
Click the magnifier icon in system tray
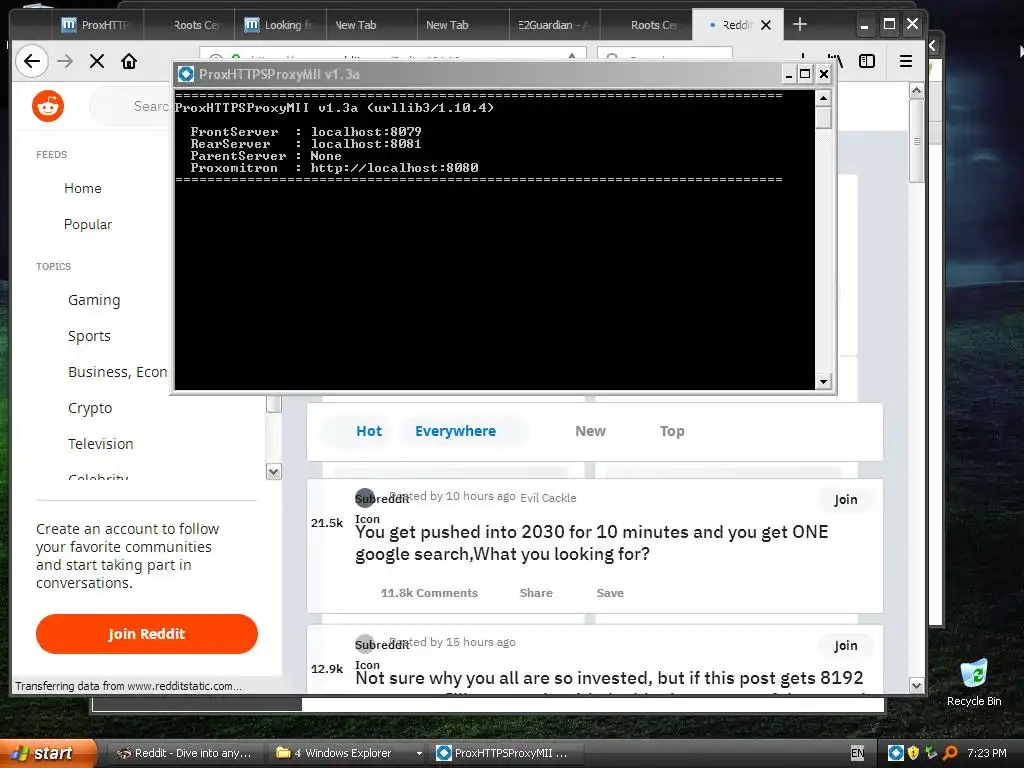click(x=950, y=753)
